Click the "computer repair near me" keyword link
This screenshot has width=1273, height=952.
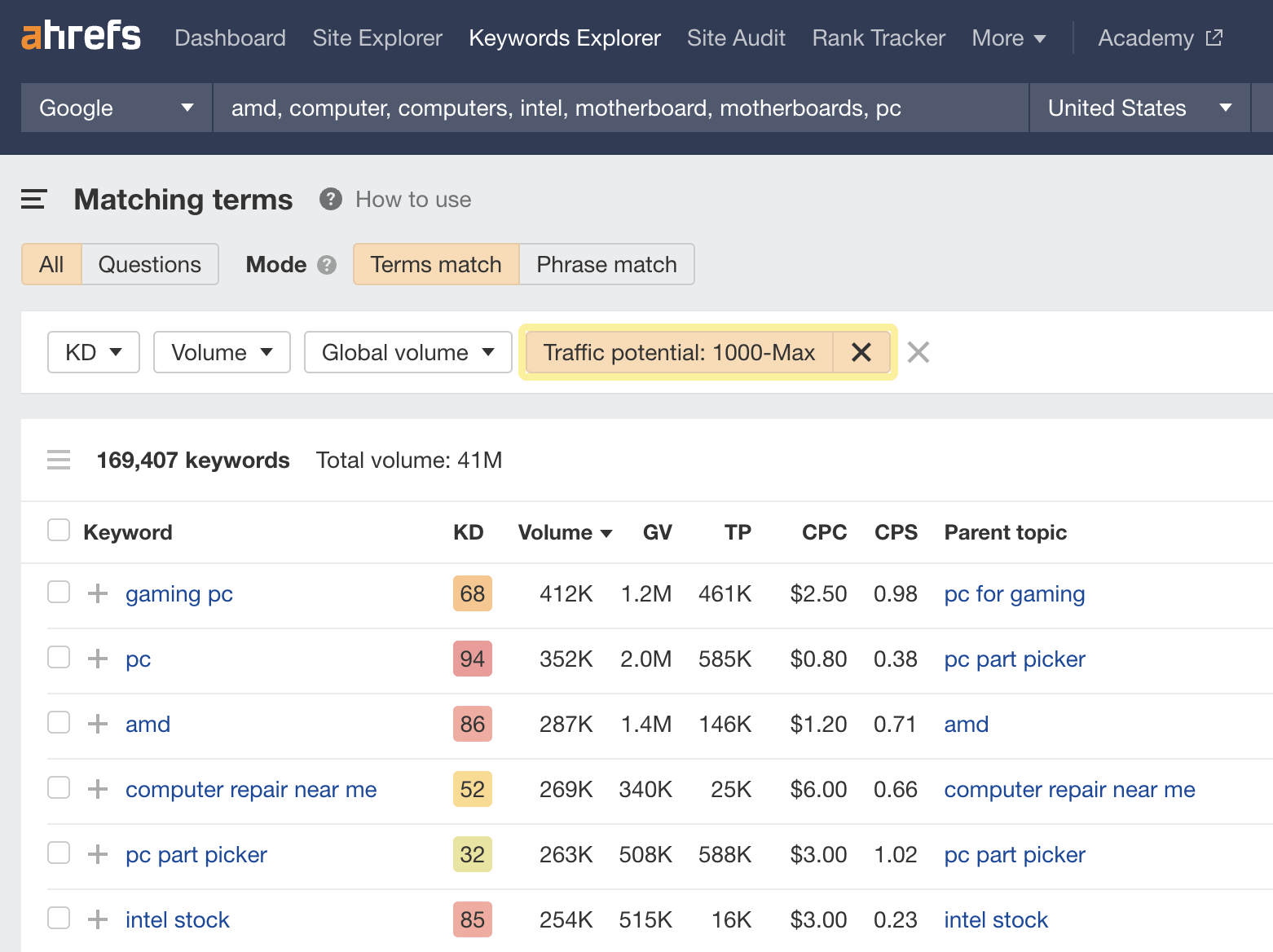pyautogui.click(x=250, y=789)
